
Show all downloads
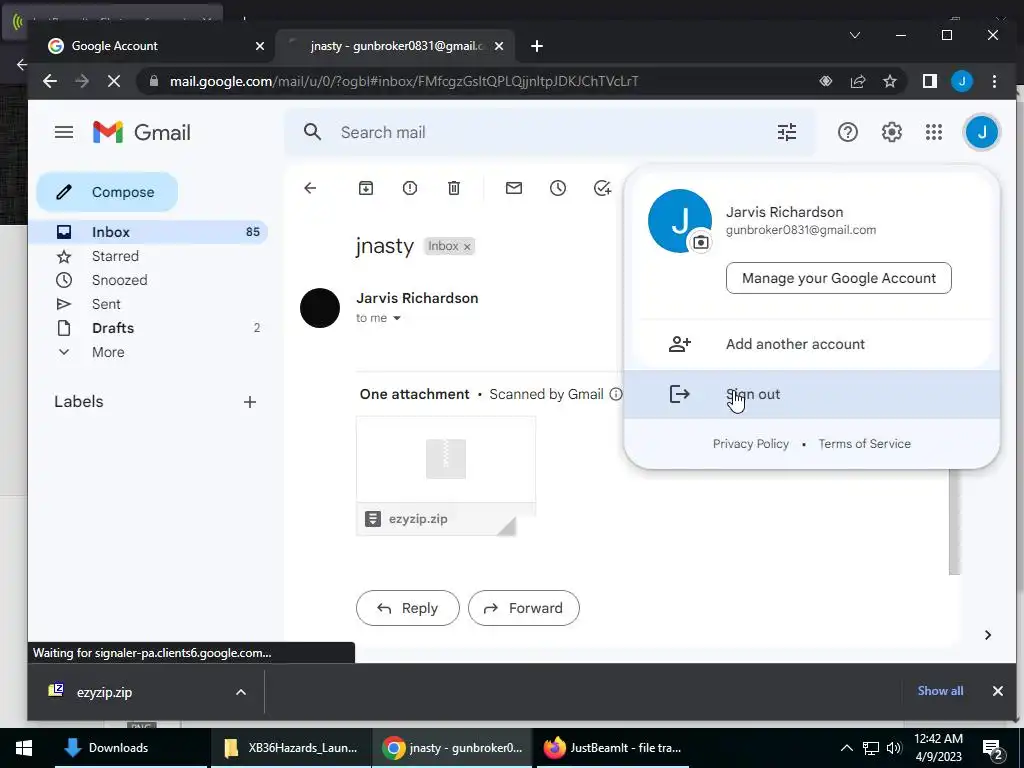point(940,691)
